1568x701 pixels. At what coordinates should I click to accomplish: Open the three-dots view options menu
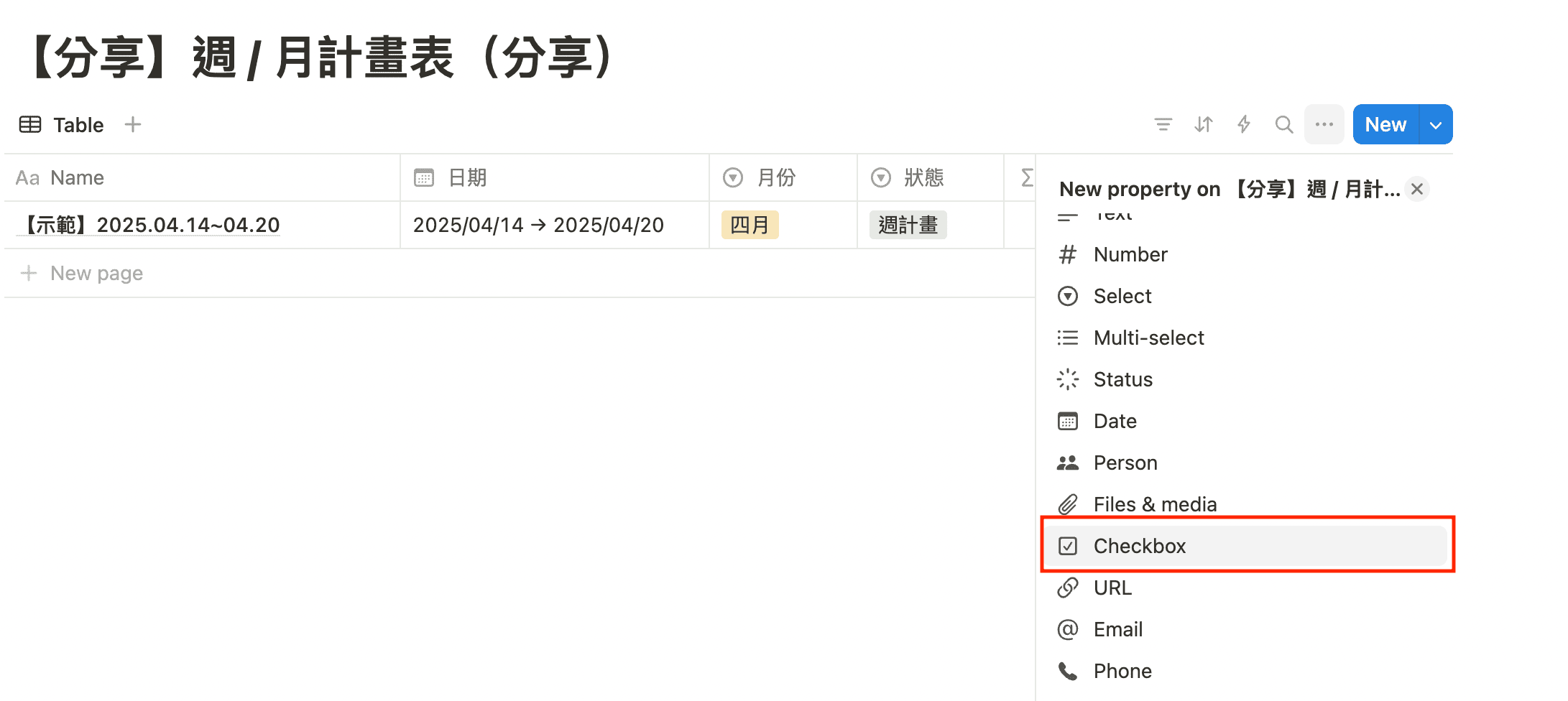click(1324, 124)
